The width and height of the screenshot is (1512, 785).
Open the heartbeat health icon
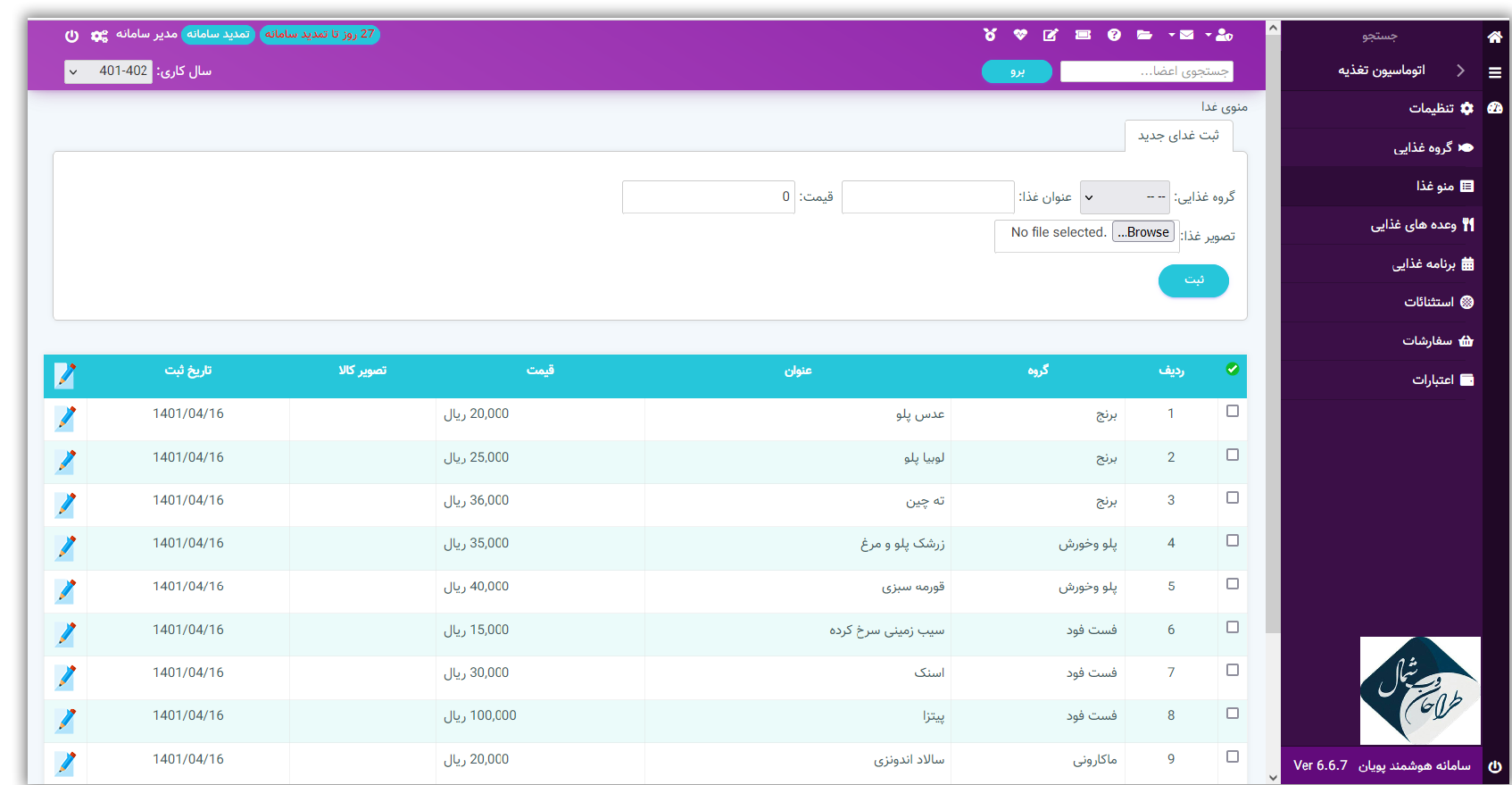tap(1020, 35)
